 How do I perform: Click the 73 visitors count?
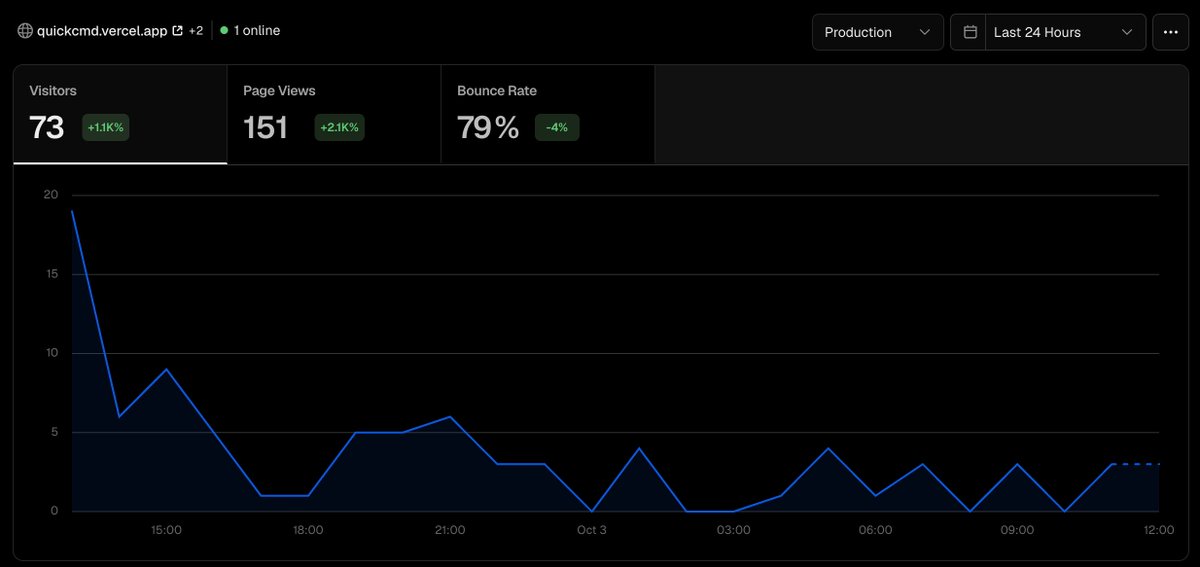click(47, 128)
